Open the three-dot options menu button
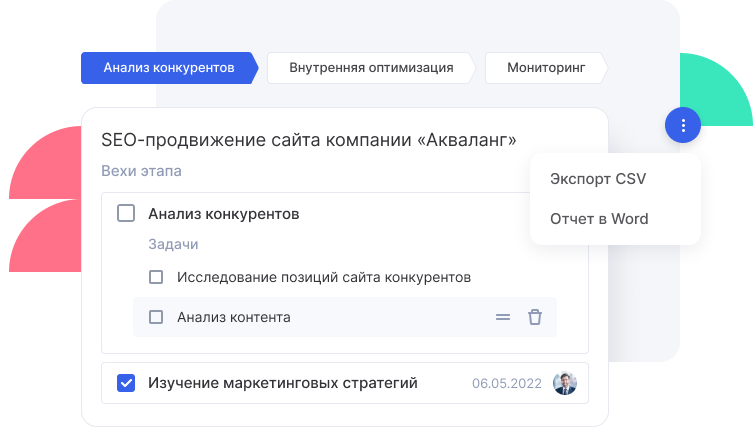Viewport: 753px width, 427px height. tap(683, 125)
